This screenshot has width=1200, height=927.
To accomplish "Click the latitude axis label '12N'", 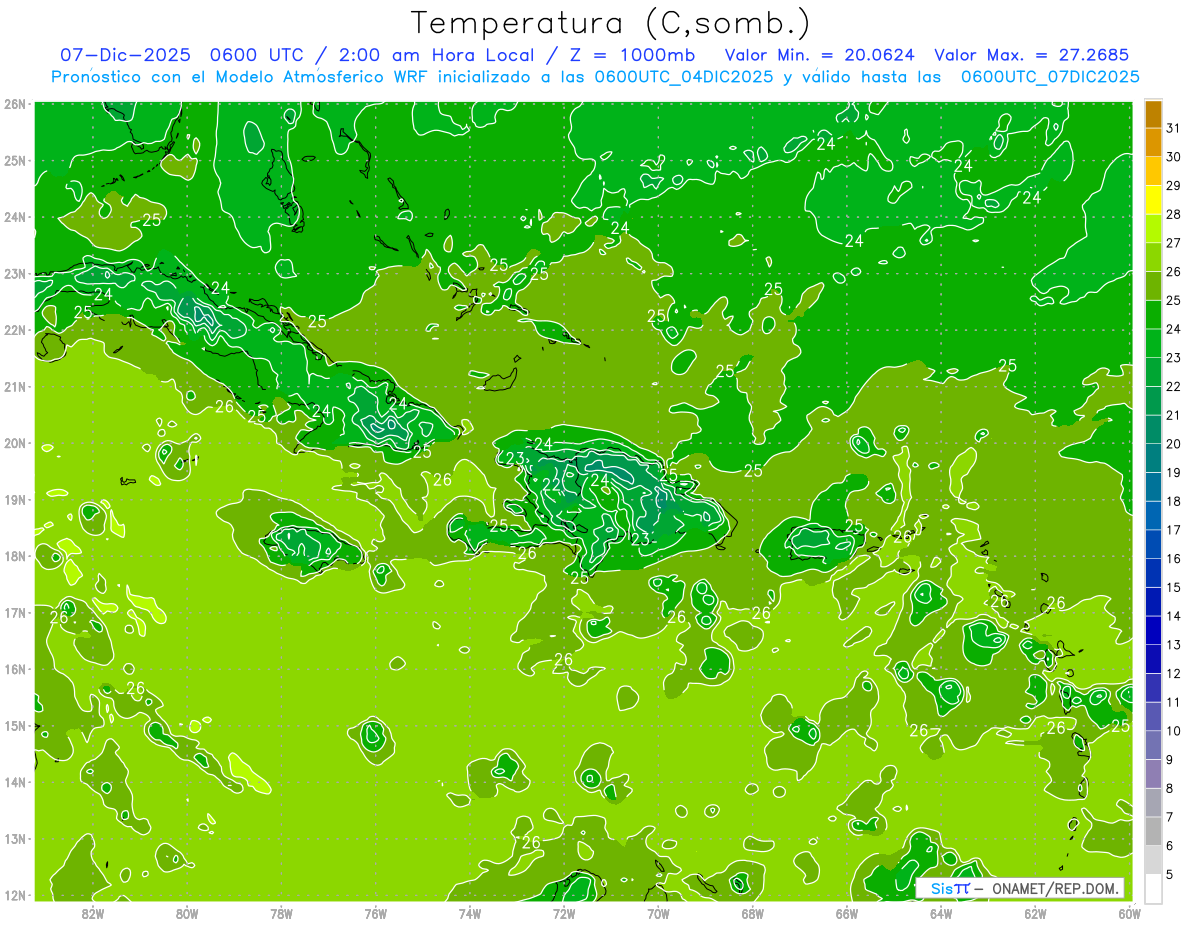I will point(15,895).
